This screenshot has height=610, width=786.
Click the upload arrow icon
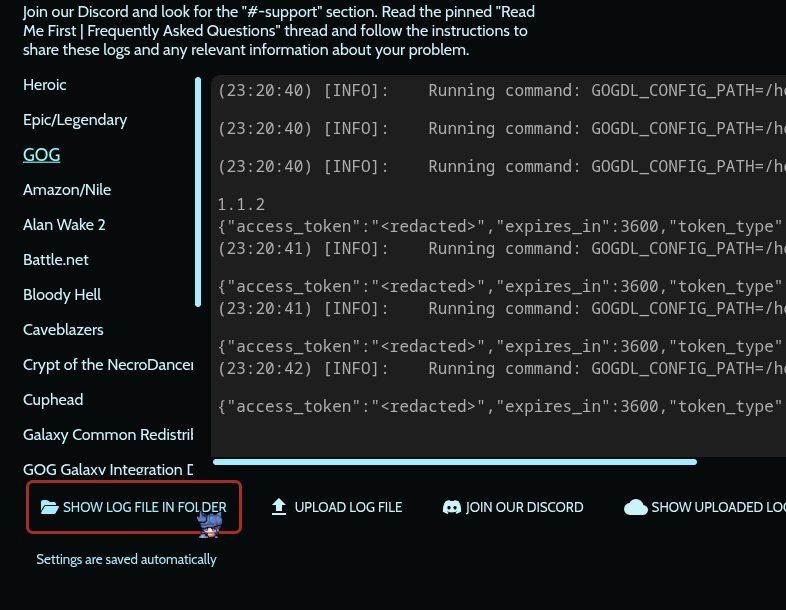pos(279,507)
